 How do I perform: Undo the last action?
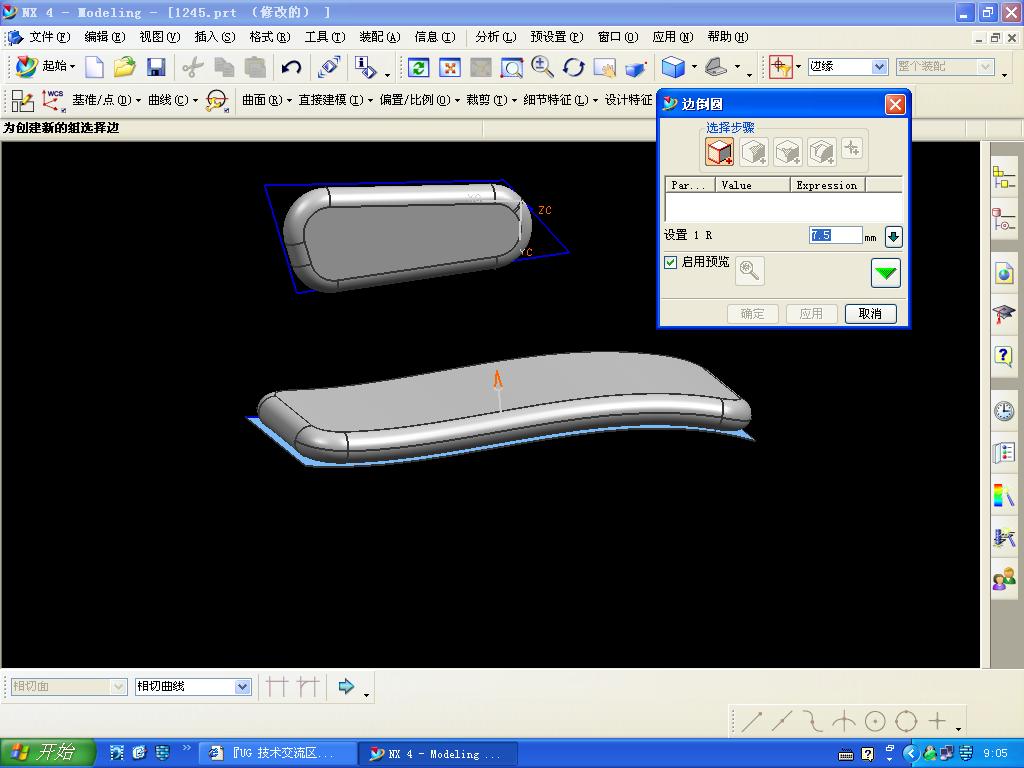[291, 67]
